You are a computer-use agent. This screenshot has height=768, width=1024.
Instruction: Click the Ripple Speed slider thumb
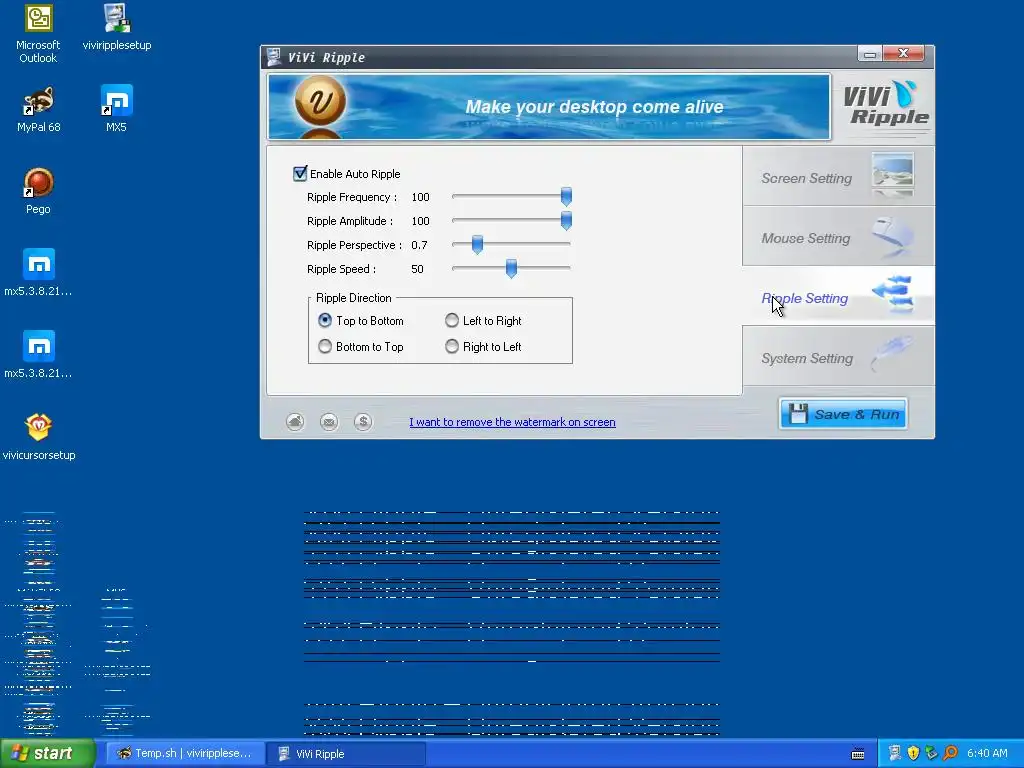click(x=511, y=268)
